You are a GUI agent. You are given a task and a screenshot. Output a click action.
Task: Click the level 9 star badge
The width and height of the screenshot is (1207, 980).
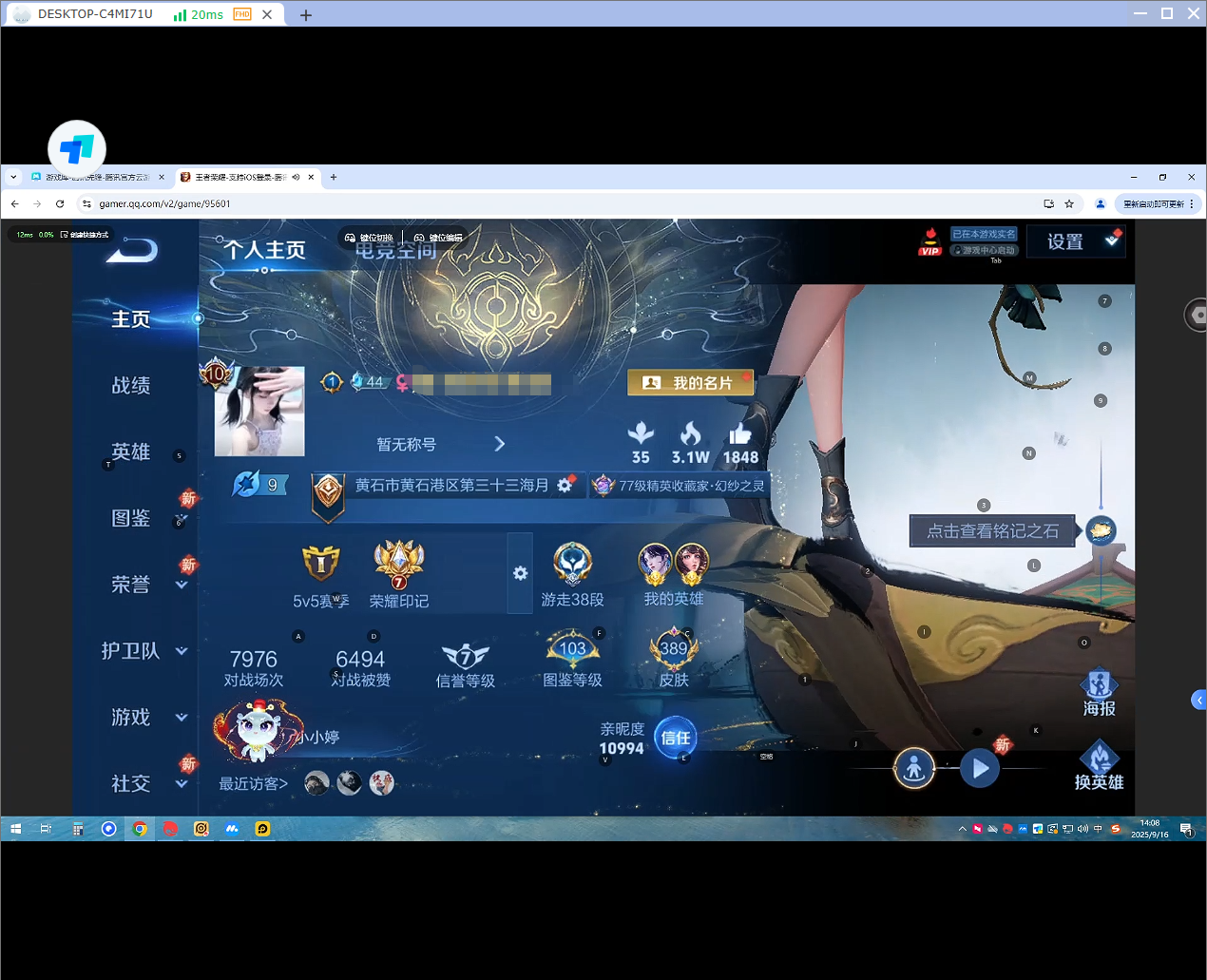259,485
